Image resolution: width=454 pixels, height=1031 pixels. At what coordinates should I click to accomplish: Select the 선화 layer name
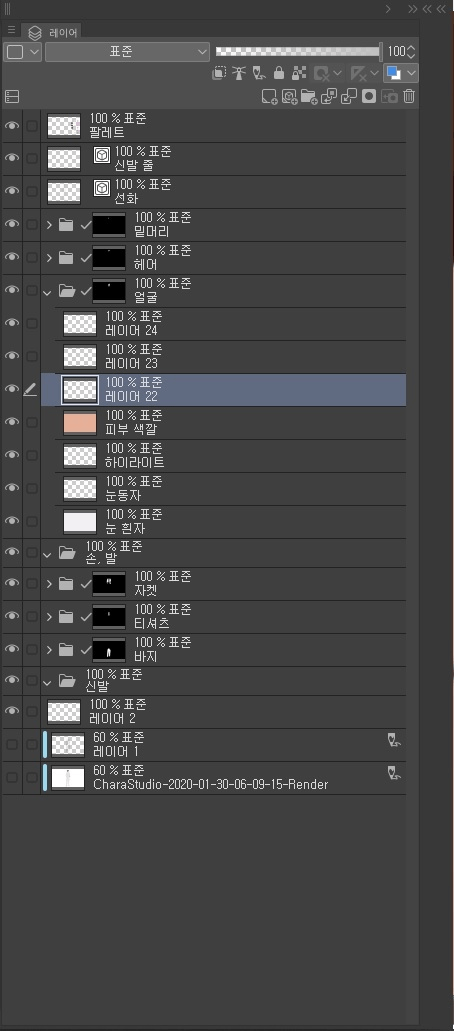(126, 197)
